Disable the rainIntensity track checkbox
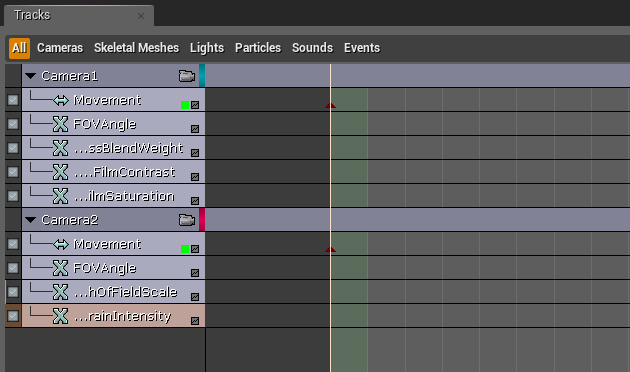 [13, 316]
